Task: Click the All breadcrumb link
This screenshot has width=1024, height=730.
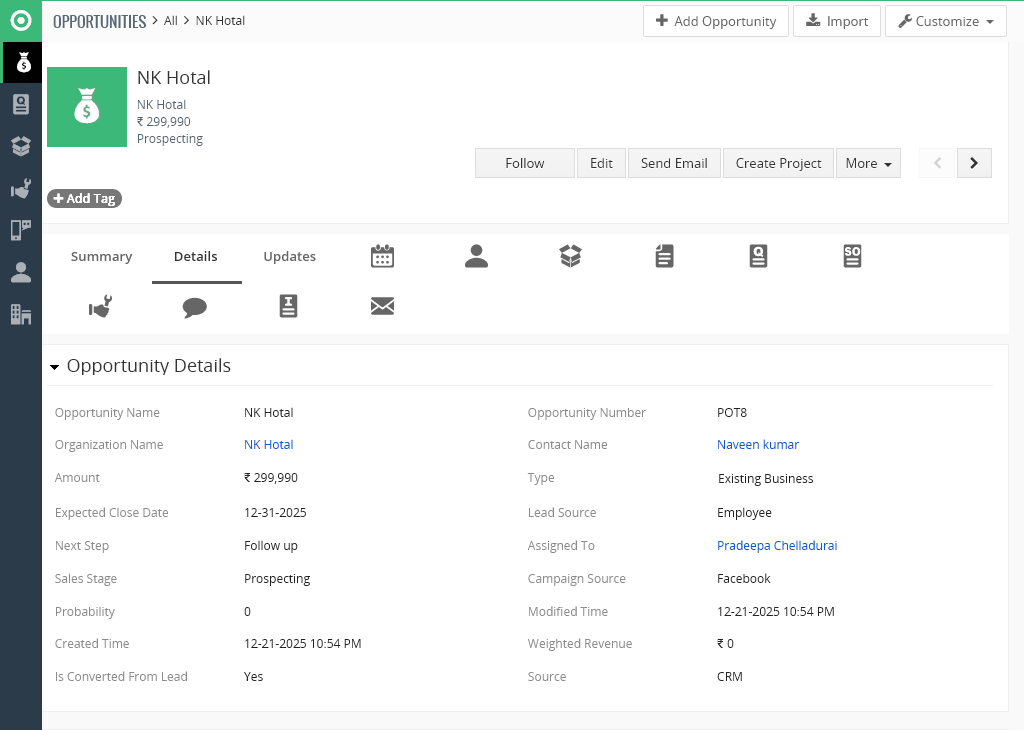Action: click(x=170, y=21)
